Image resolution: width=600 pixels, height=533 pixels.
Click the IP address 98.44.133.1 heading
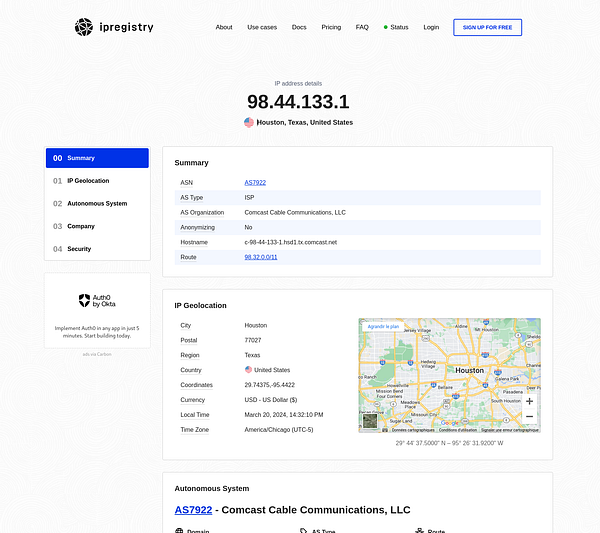[298, 102]
